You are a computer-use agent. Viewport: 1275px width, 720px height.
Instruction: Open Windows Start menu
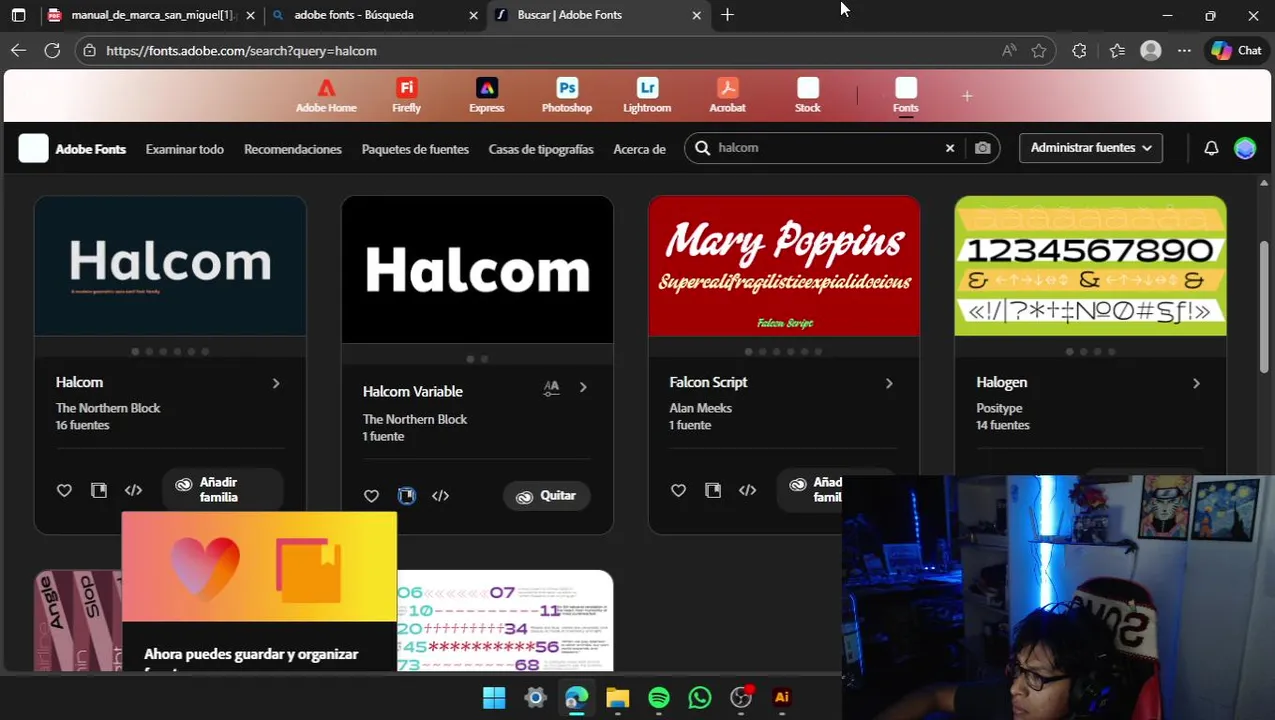494,698
